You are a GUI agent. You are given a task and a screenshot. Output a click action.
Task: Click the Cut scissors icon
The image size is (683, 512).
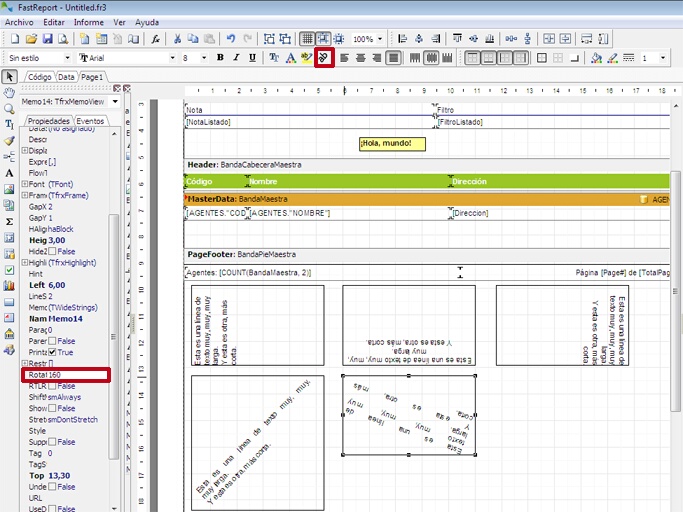click(178, 39)
